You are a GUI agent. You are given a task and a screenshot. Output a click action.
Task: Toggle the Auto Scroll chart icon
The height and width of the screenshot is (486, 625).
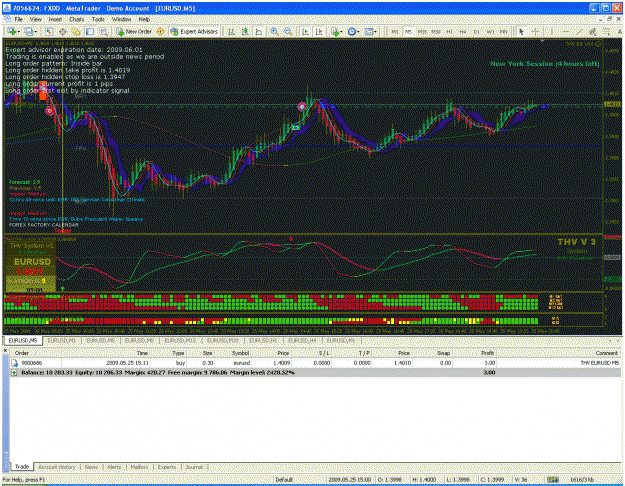point(305,31)
